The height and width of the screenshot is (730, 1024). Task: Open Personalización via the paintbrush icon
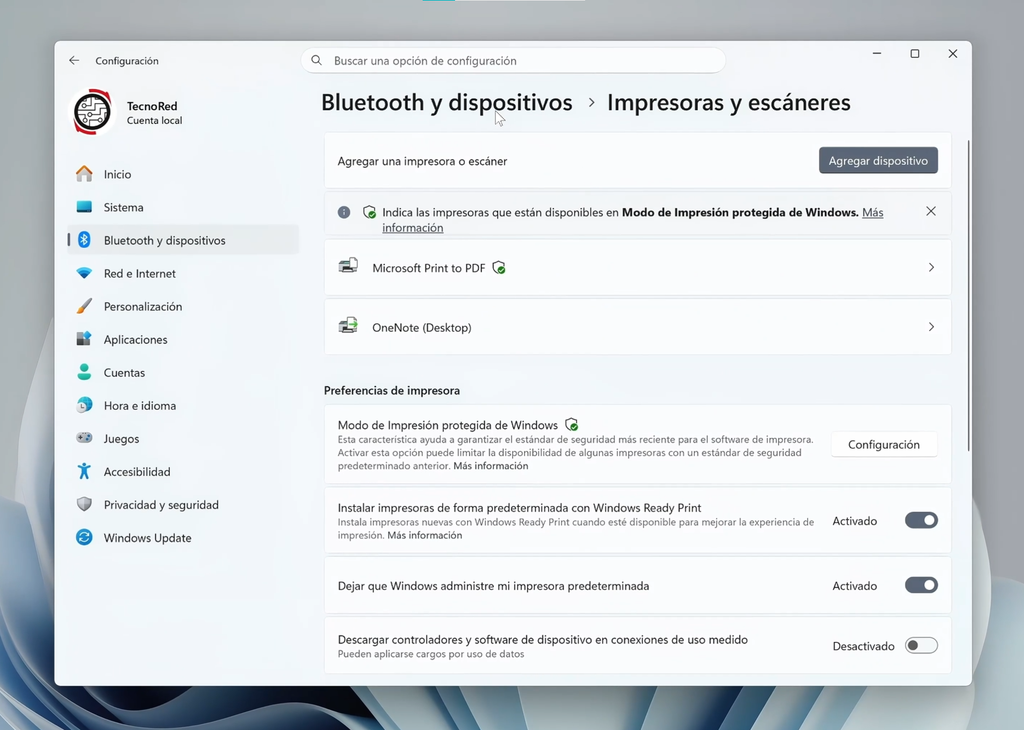coord(84,306)
